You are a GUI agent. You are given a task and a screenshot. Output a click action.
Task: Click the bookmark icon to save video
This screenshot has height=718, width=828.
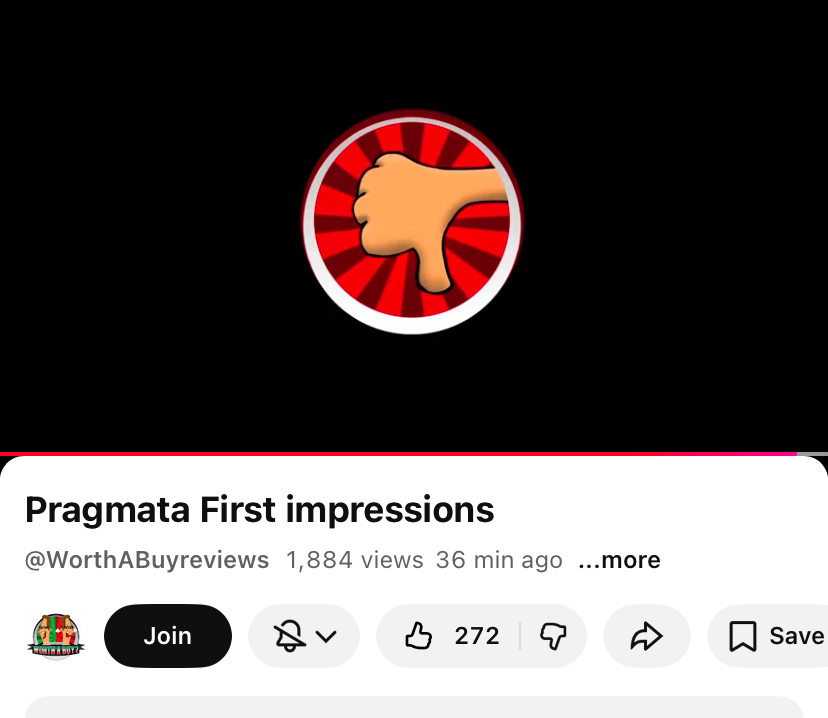[x=742, y=636]
